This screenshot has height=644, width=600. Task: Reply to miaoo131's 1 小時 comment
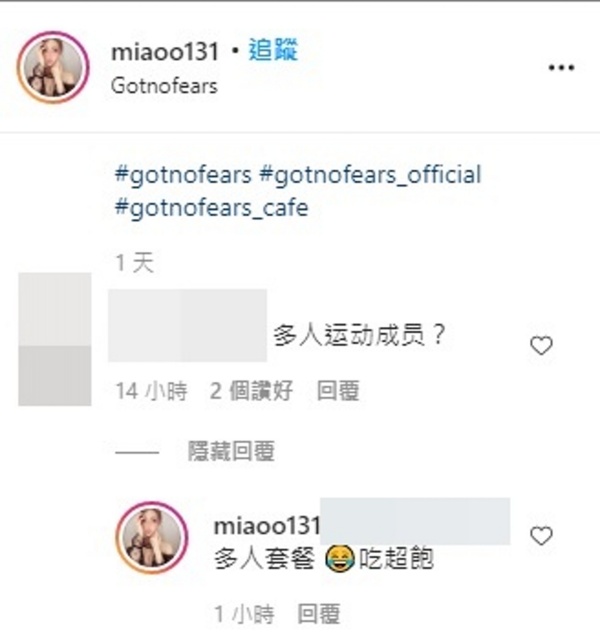pyautogui.click(x=319, y=614)
